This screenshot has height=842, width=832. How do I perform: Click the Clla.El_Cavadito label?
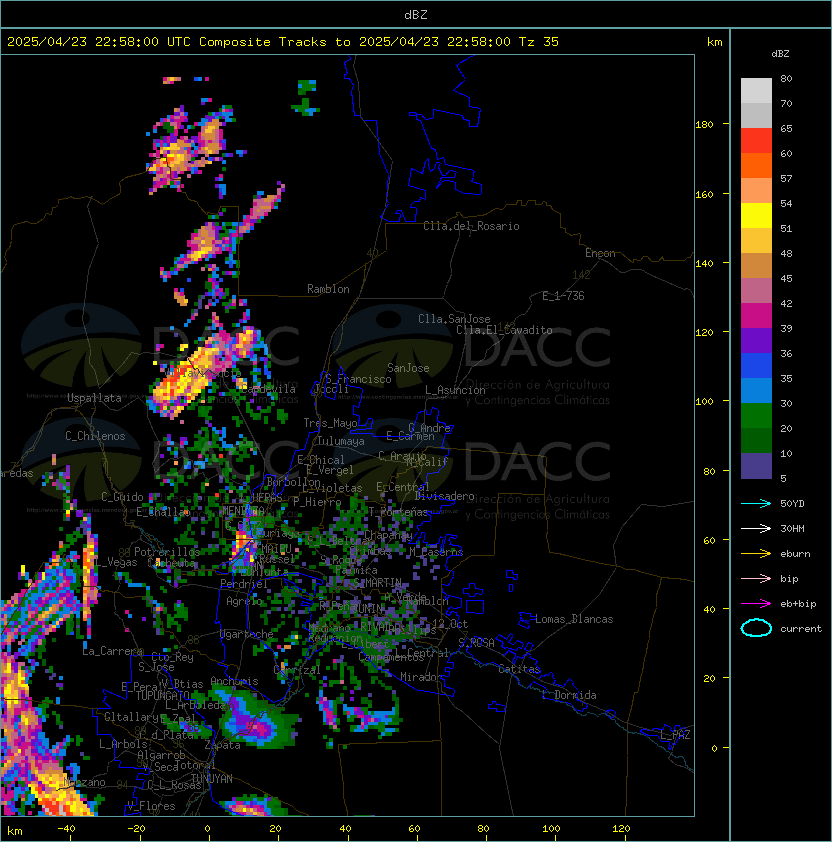point(504,330)
